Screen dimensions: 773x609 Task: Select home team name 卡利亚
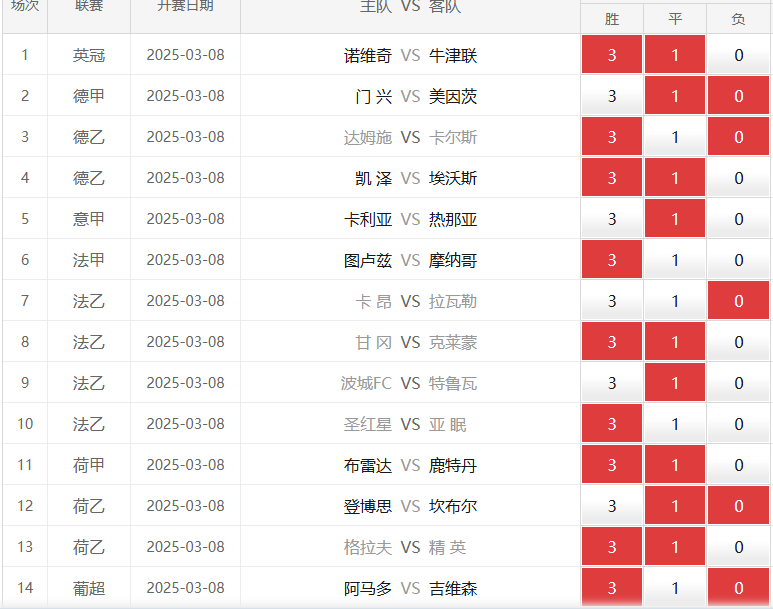(368, 219)
